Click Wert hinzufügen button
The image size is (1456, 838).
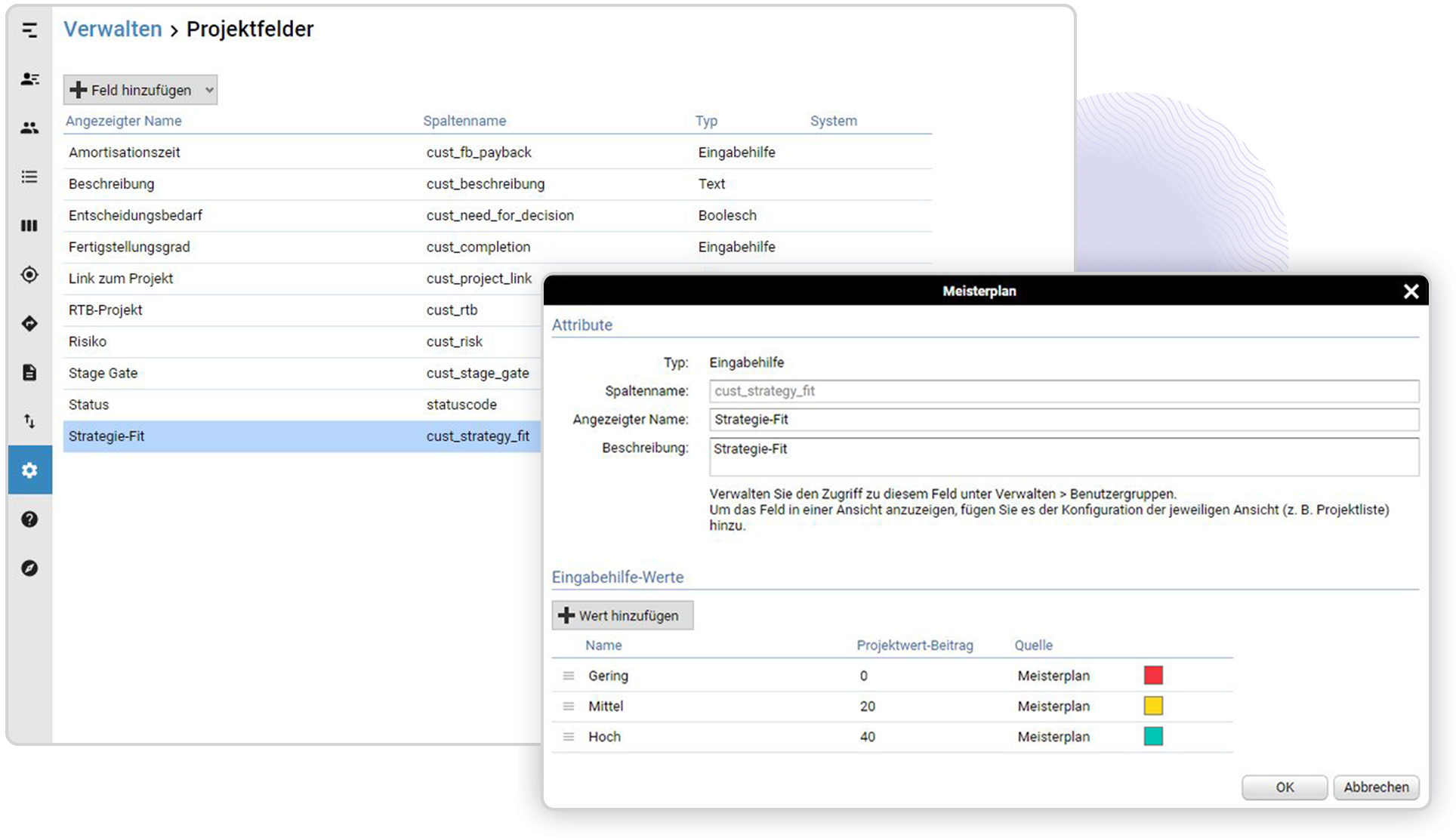click(622, 615)
